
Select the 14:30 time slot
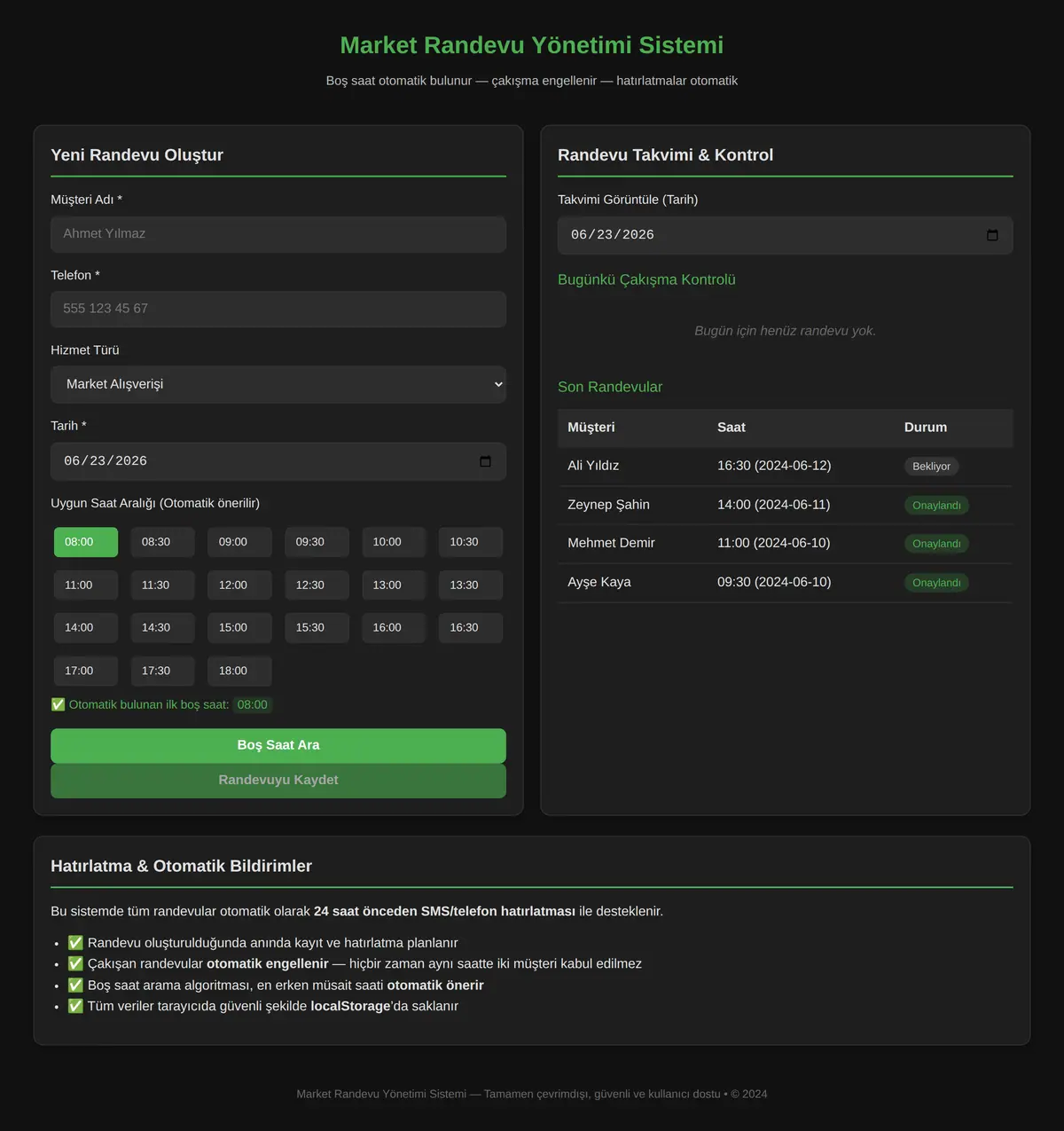163,628
